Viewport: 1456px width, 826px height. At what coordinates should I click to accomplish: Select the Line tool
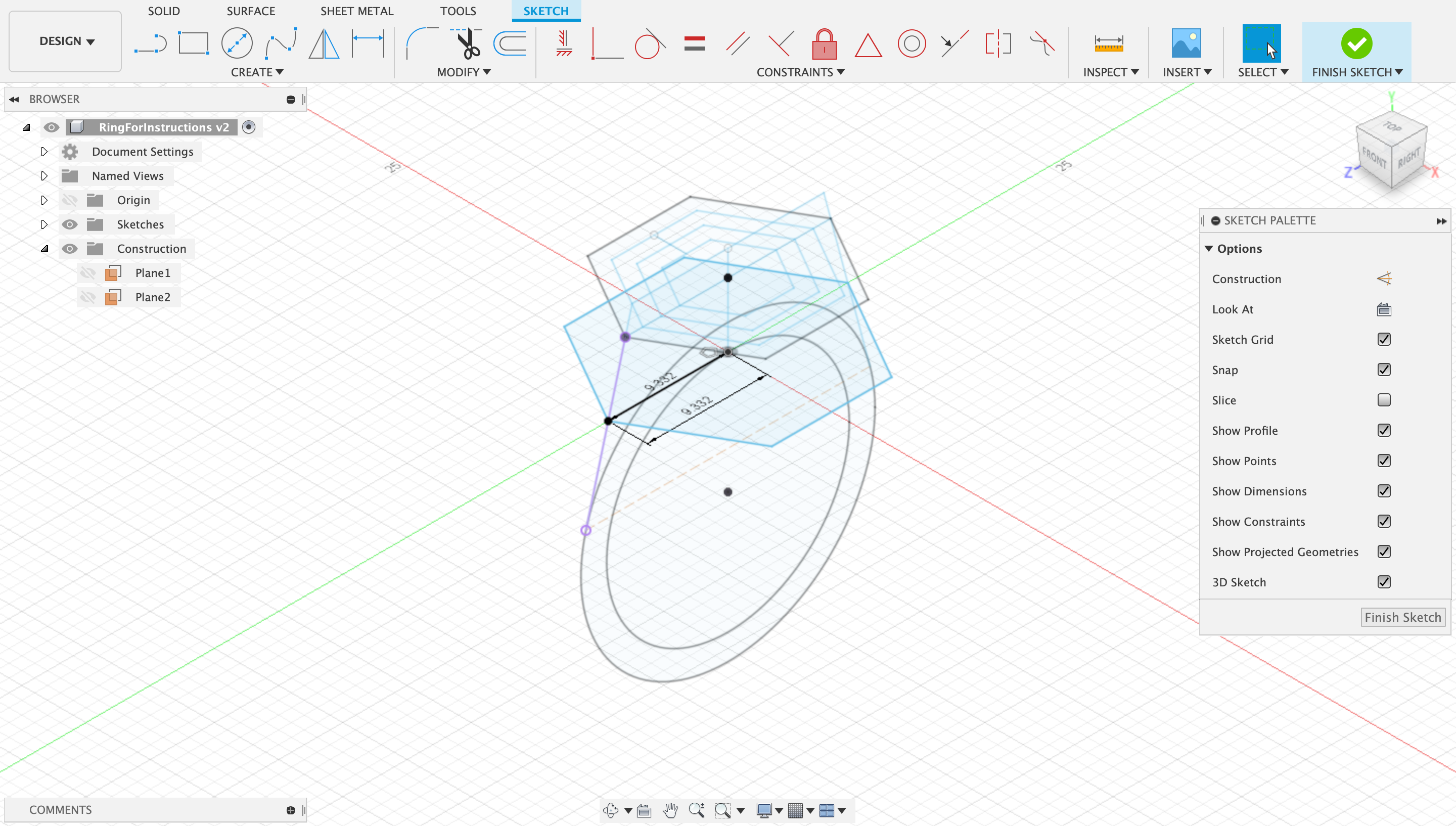[x=150, y=43]
